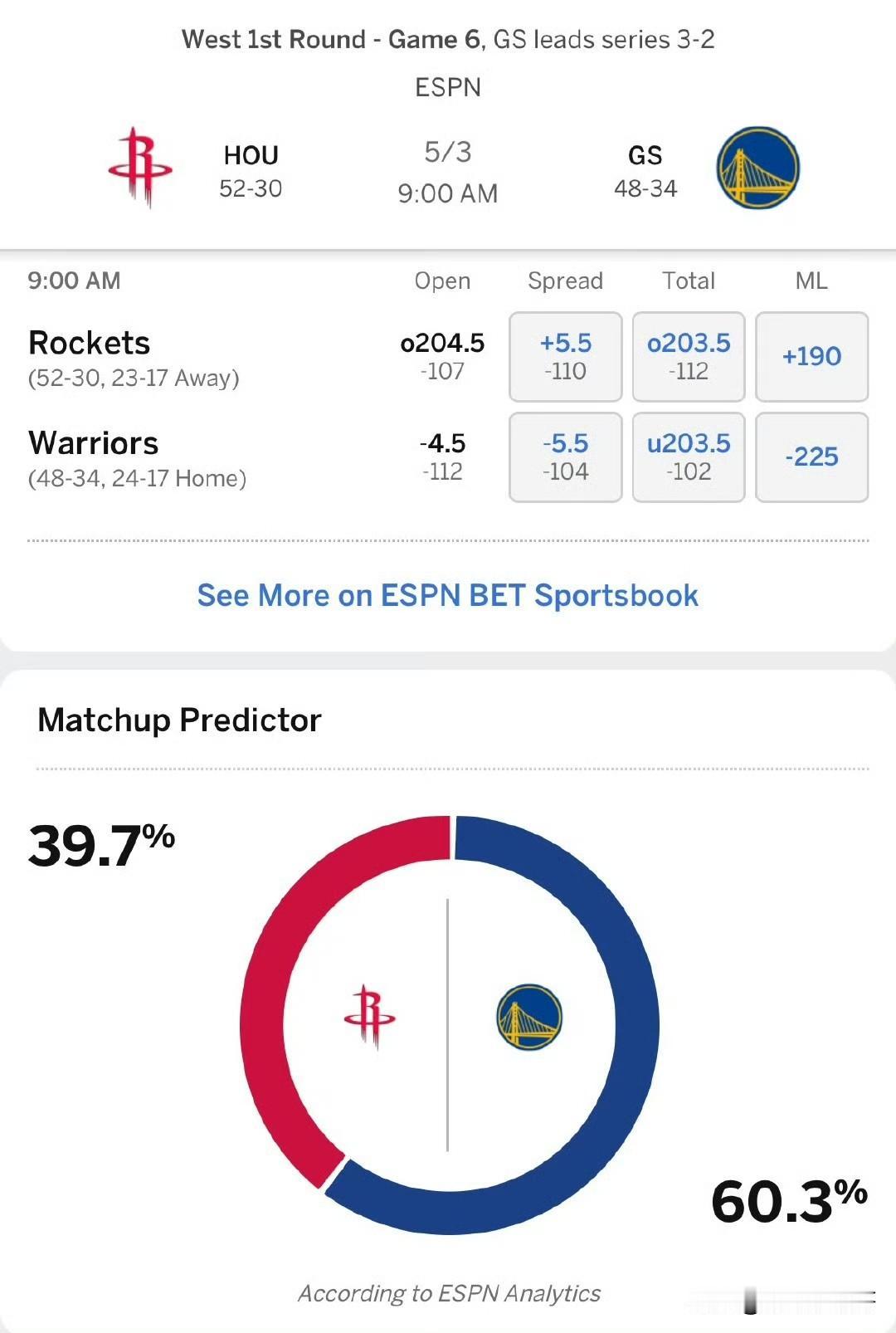Click the Rockets logo inside predictor chart

pyautogui.click(x=370, y=1018)
